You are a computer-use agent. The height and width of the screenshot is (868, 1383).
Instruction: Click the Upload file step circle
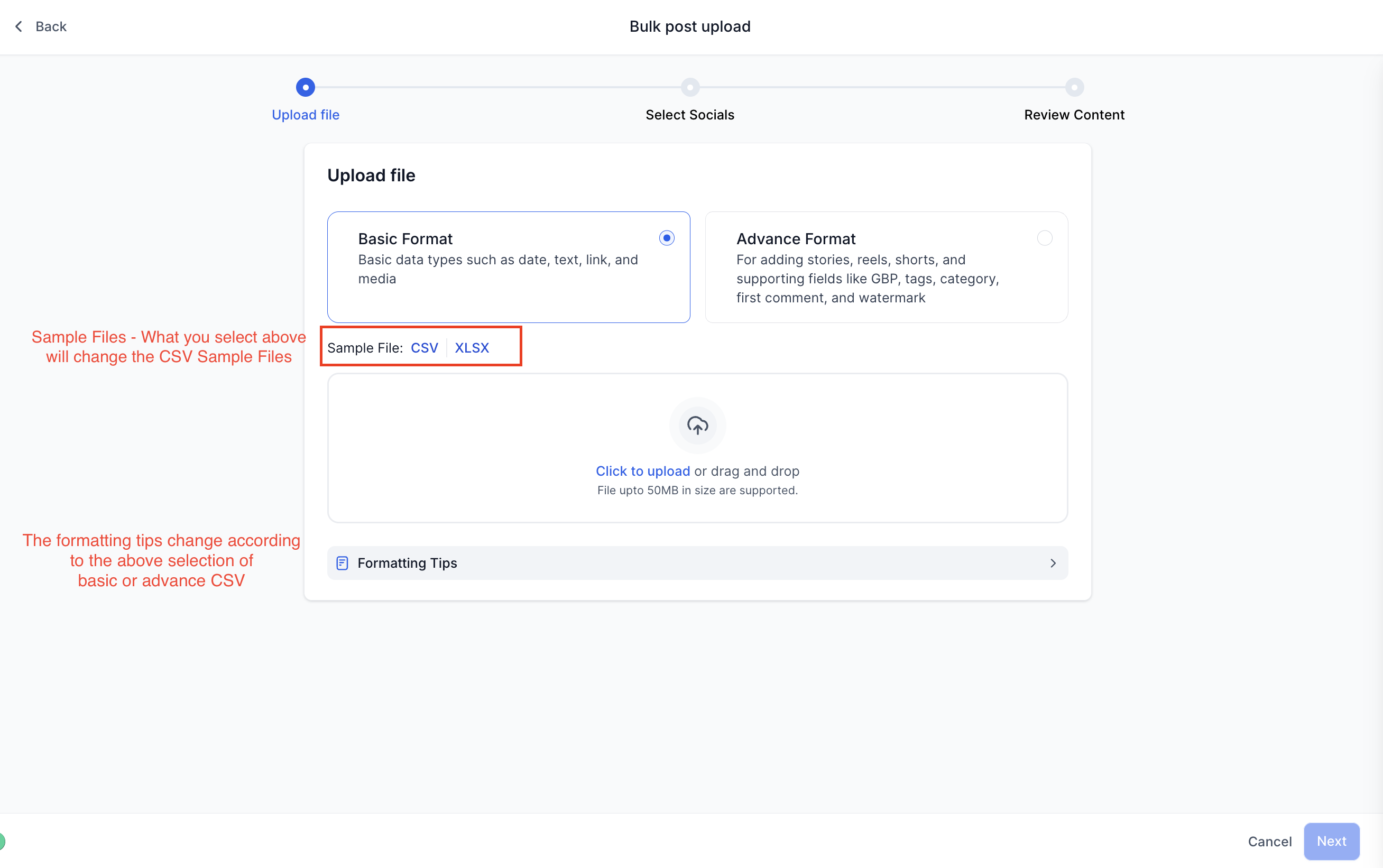(306, 87)
